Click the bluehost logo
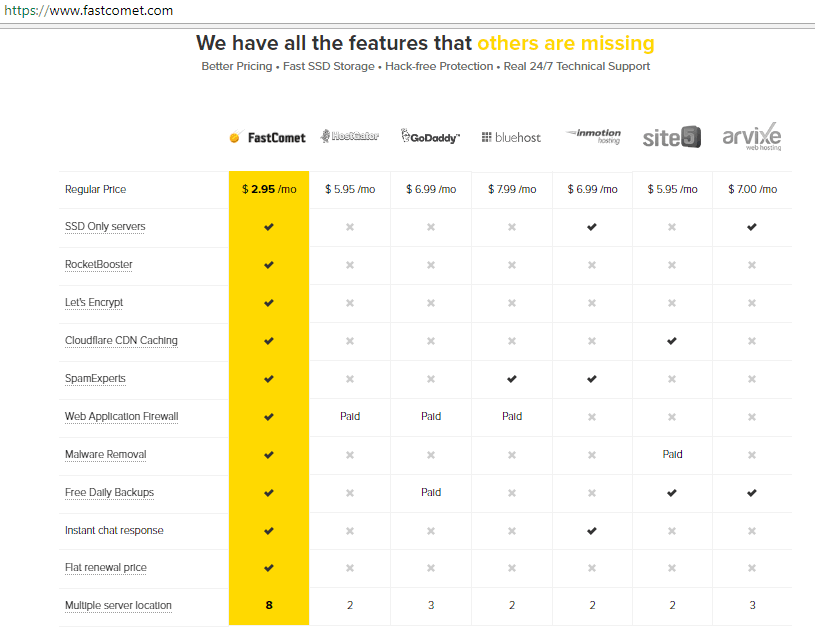 (511, 137)
